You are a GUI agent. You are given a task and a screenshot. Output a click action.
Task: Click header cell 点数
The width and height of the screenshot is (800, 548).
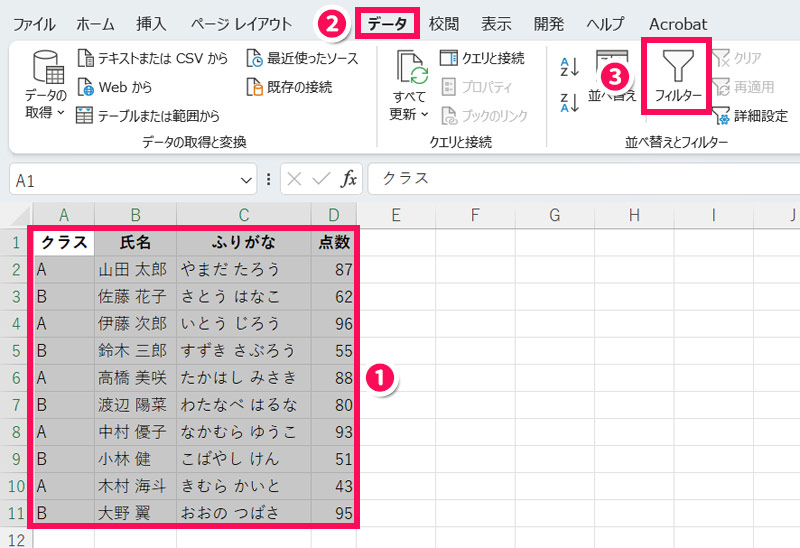pos(334,242)
